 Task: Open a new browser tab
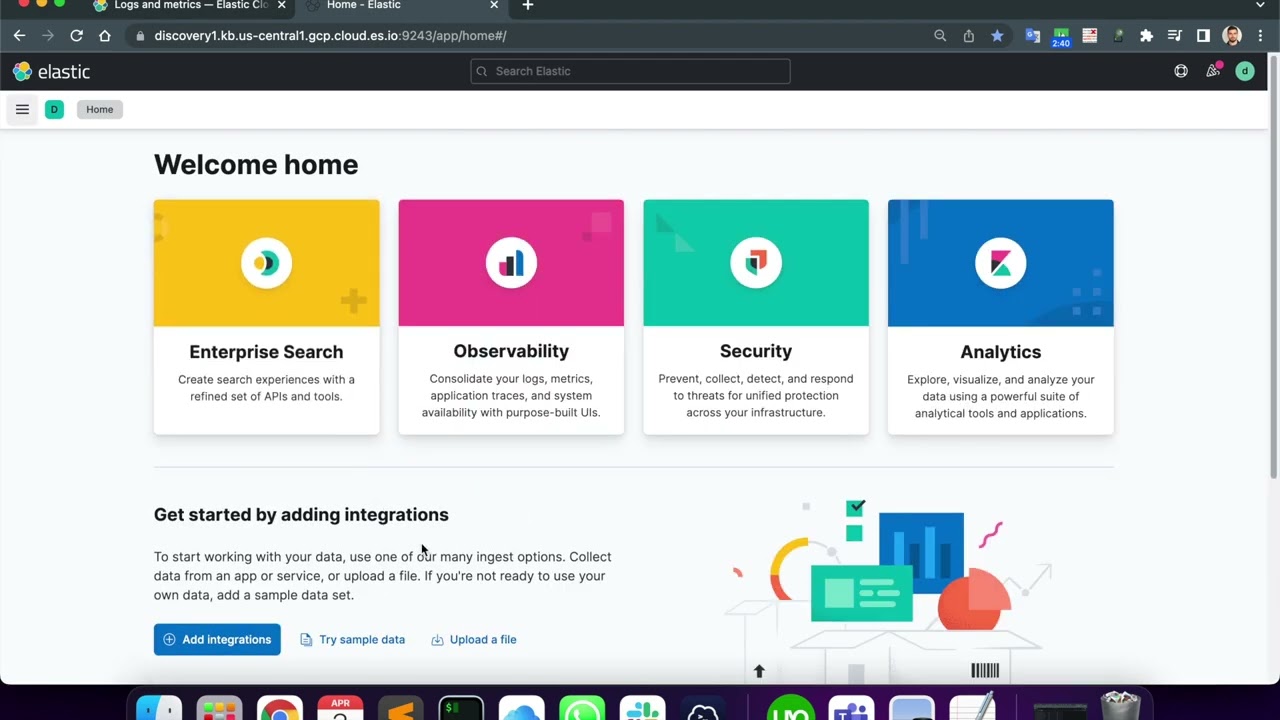[528, 5]
